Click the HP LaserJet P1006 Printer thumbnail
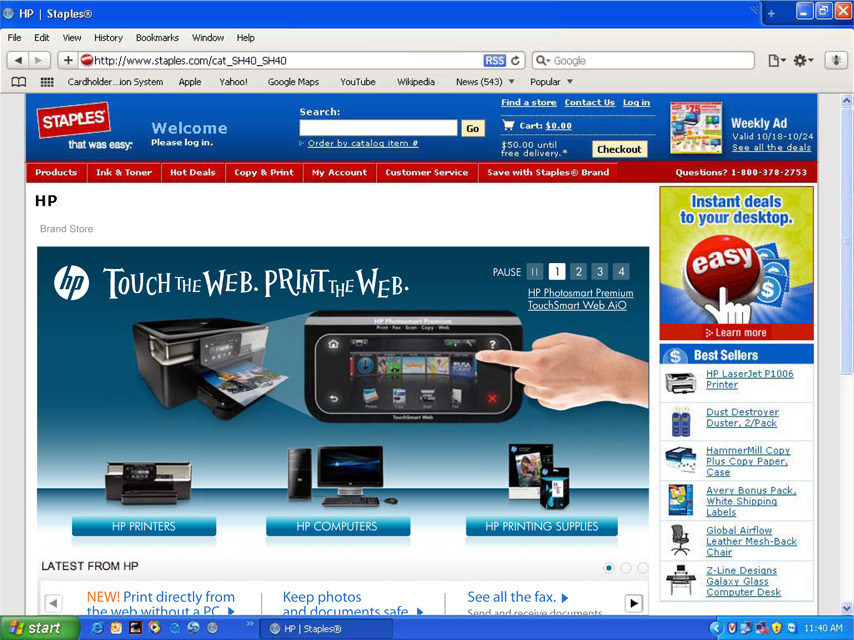854x640 pixels. [681, 382]
